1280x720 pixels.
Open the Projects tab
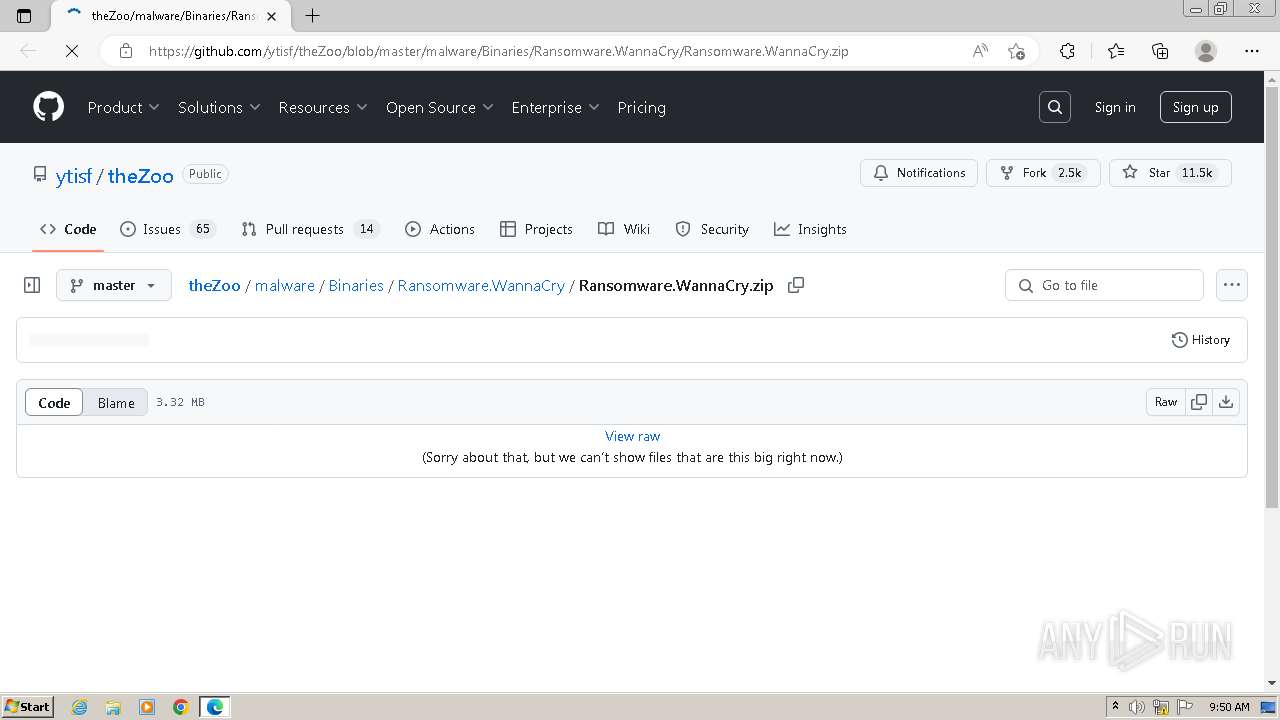click(x=536, y=229)
